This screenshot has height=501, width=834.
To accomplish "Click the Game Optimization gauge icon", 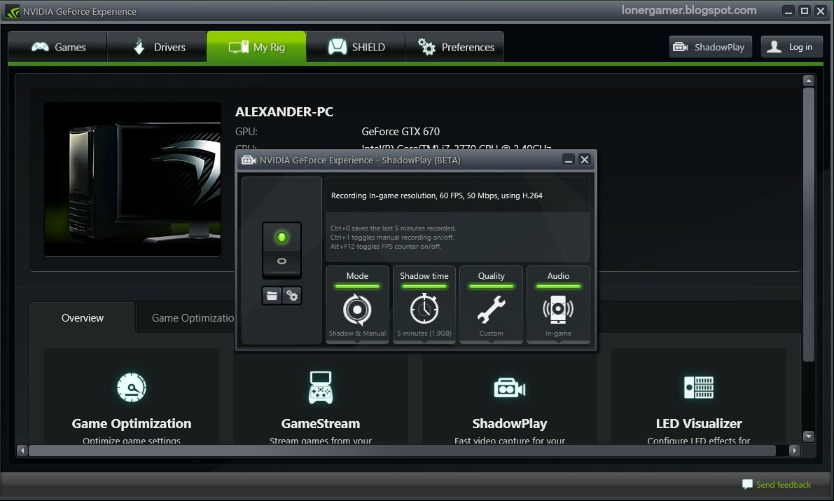I will coord(131,387).
